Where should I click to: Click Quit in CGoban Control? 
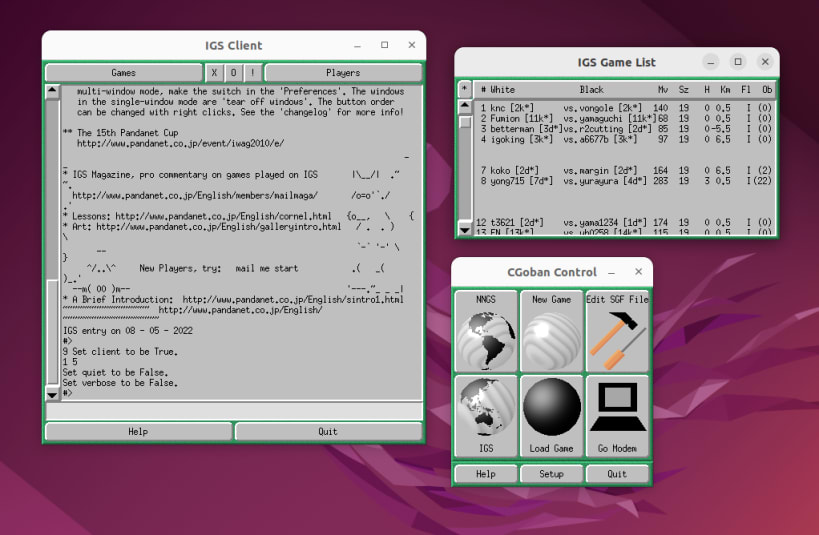617,474
